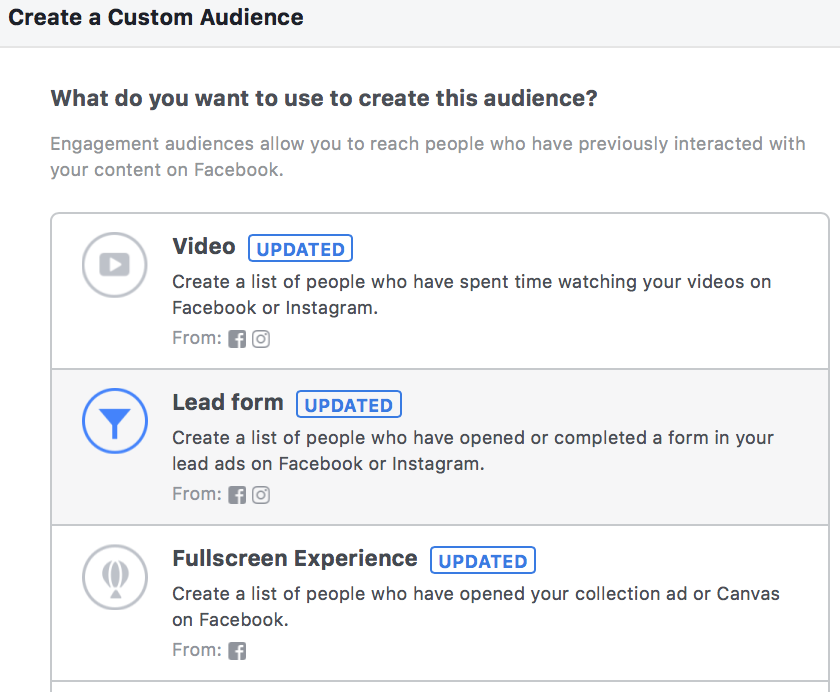Click the UPDATED badge next to Lead form
The width and height of the screenshot is (840, 692).
349,404
